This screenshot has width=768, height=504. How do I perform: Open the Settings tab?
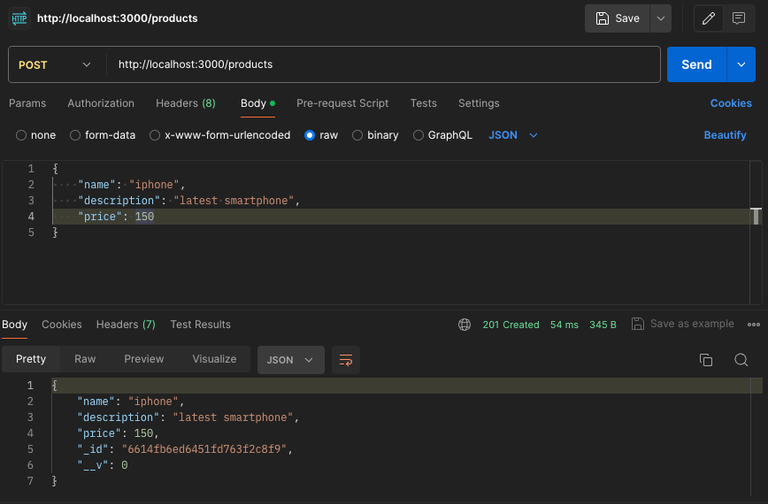tap(479, 103)
